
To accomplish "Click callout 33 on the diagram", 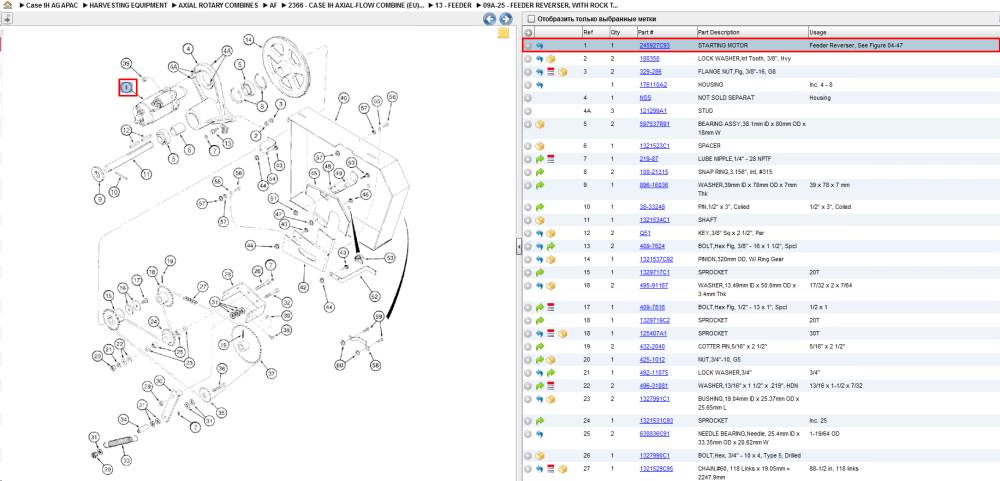I will 126,461.
